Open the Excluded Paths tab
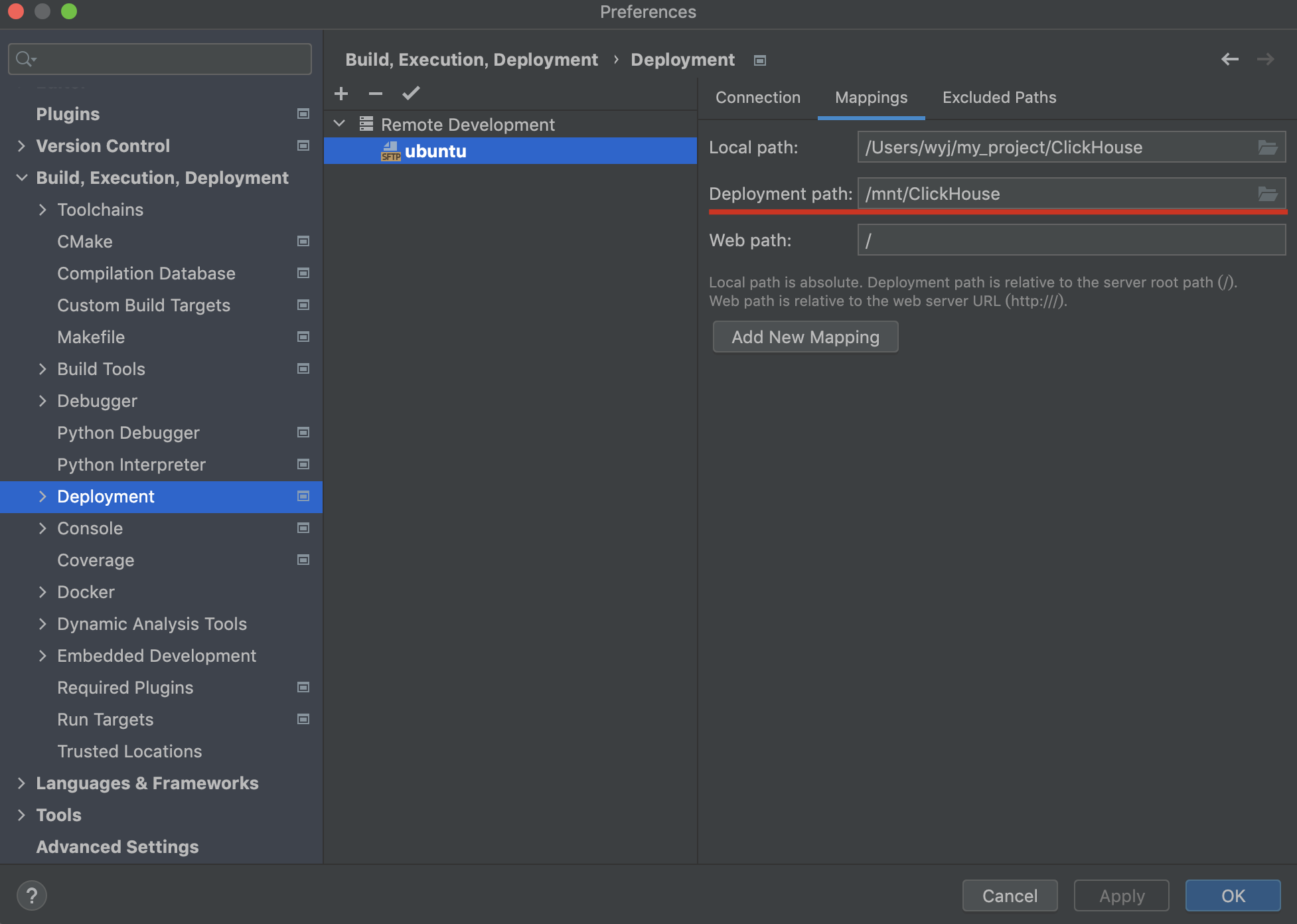This screenshot has width=1297, height=924. point(999,98)
